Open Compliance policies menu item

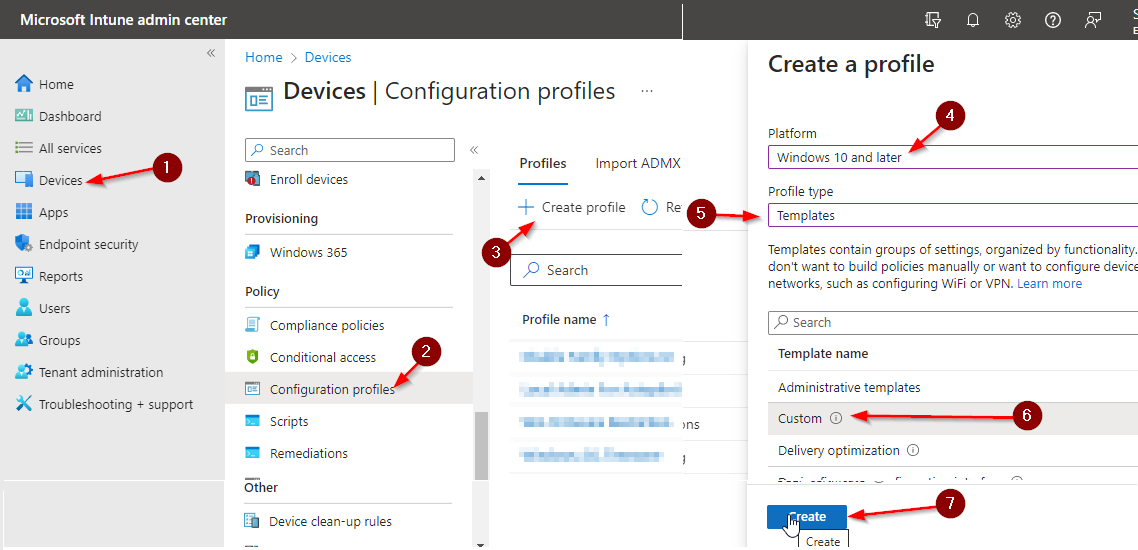click(315, 325)
